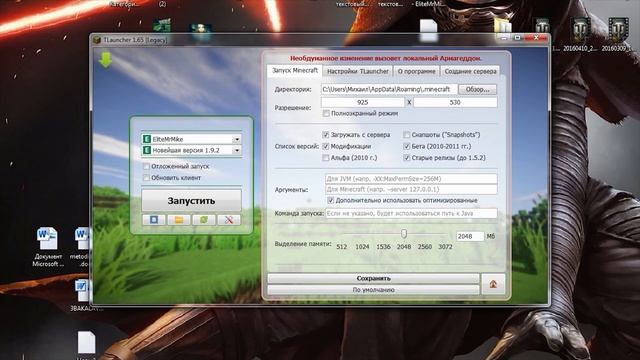Uncheck the Модификации checkbox
The width and height of the screenshot is (640, 360).
pyautogui.click(x=326, y=146)
